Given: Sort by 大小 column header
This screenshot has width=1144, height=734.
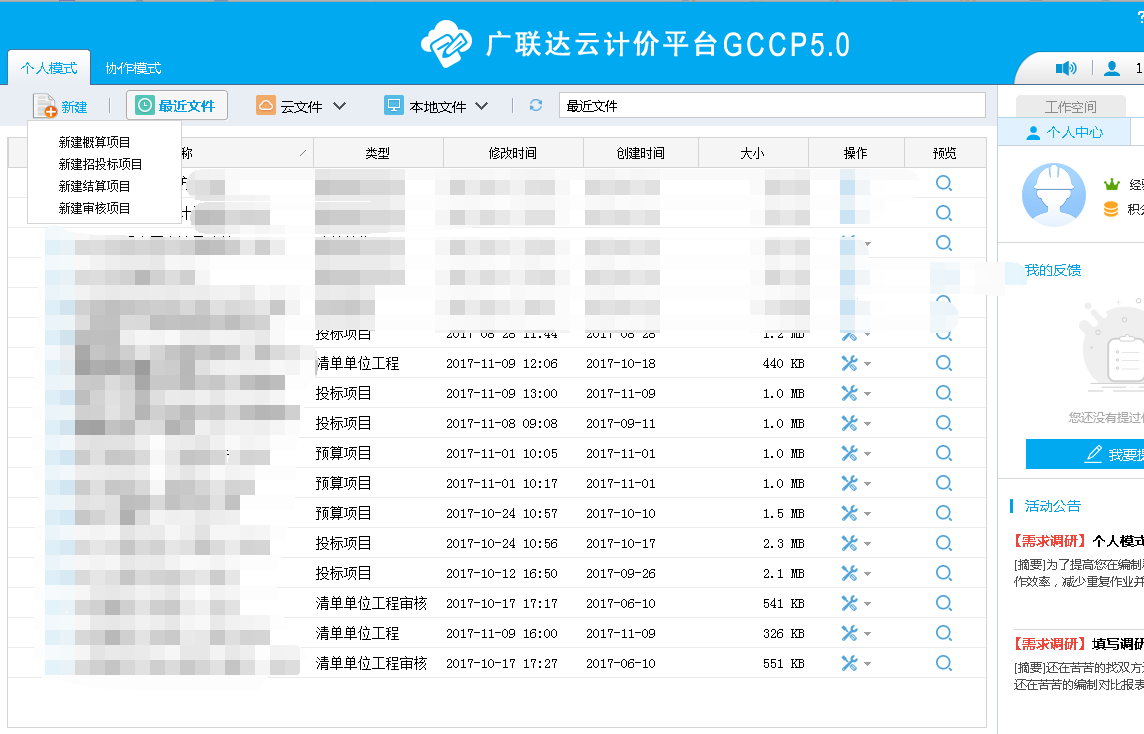Looking at the screenshot, I should click(753, 153).
